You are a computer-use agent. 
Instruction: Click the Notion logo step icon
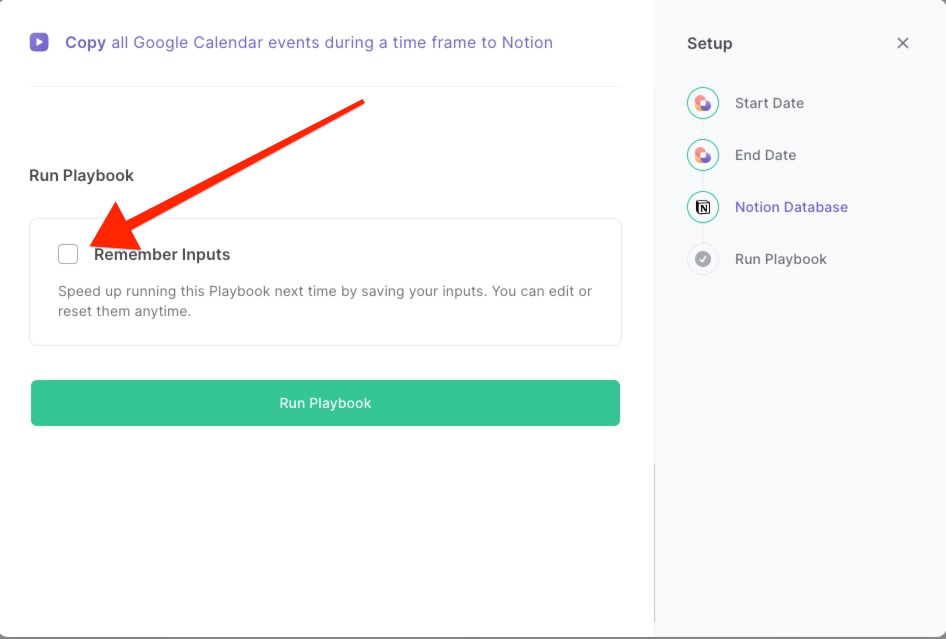pos(703,207)
